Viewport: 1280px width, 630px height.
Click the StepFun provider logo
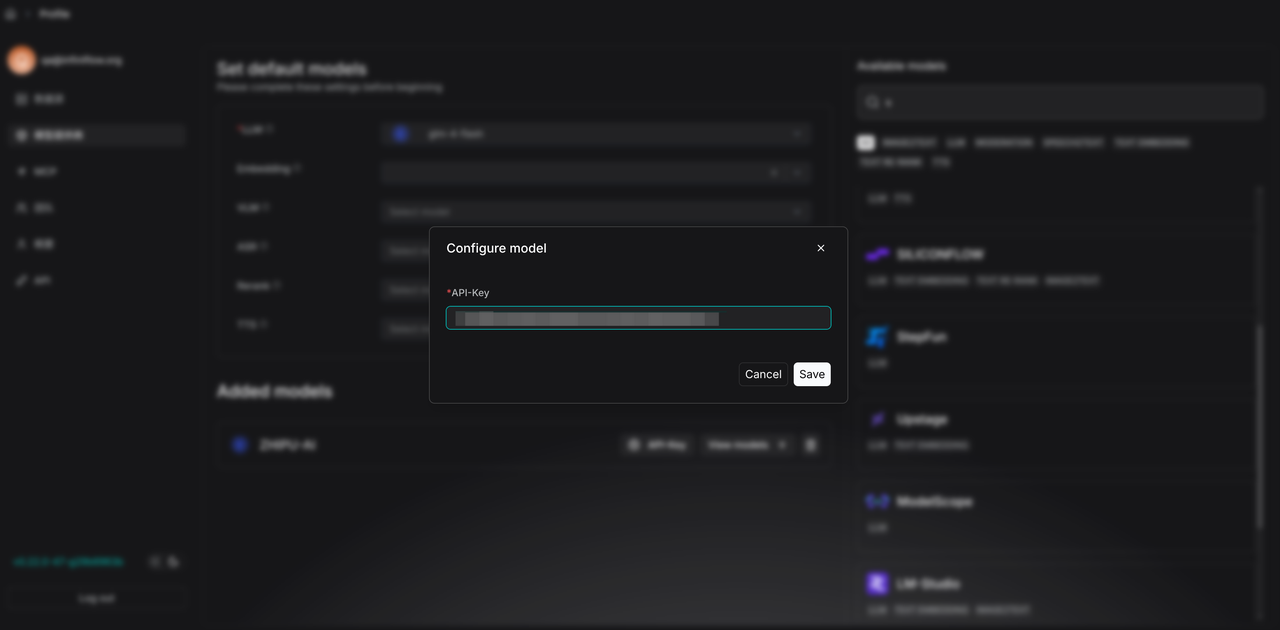(x=877, y=337)
